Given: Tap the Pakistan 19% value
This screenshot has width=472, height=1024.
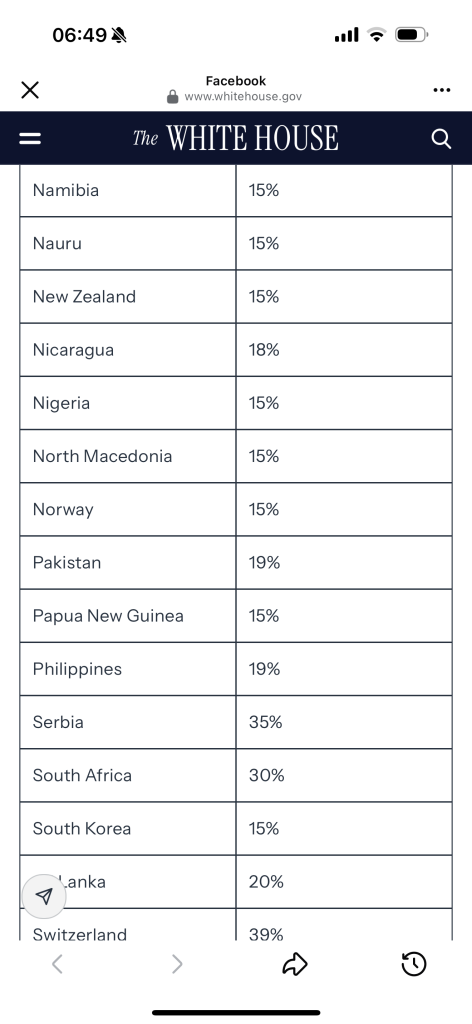Looking at the screenshot, I should (x=264, y=562).
